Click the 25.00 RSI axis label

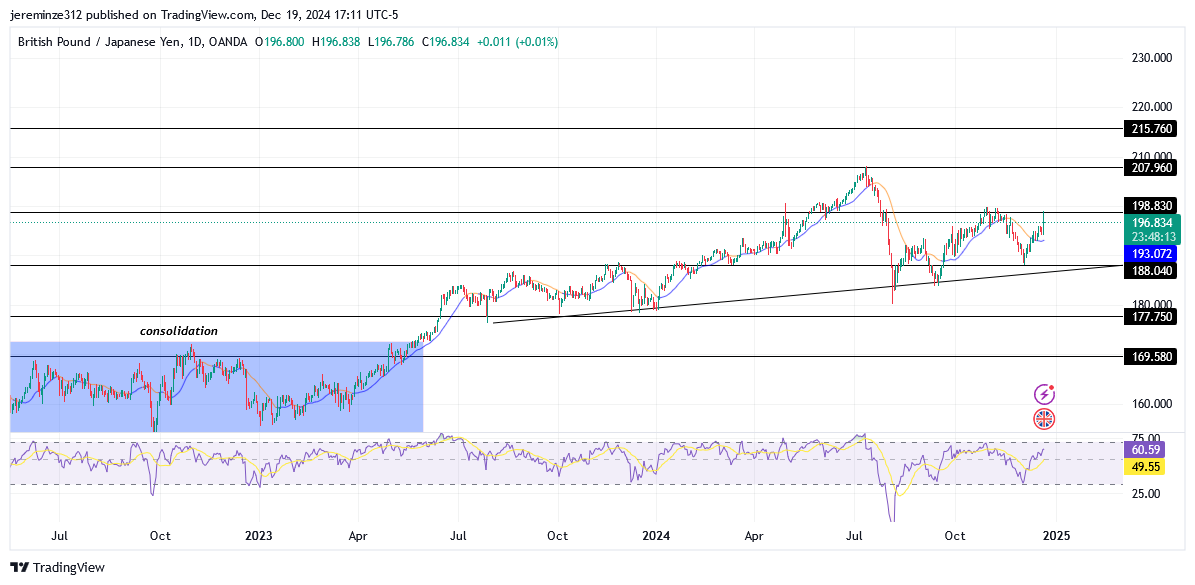1145,493
